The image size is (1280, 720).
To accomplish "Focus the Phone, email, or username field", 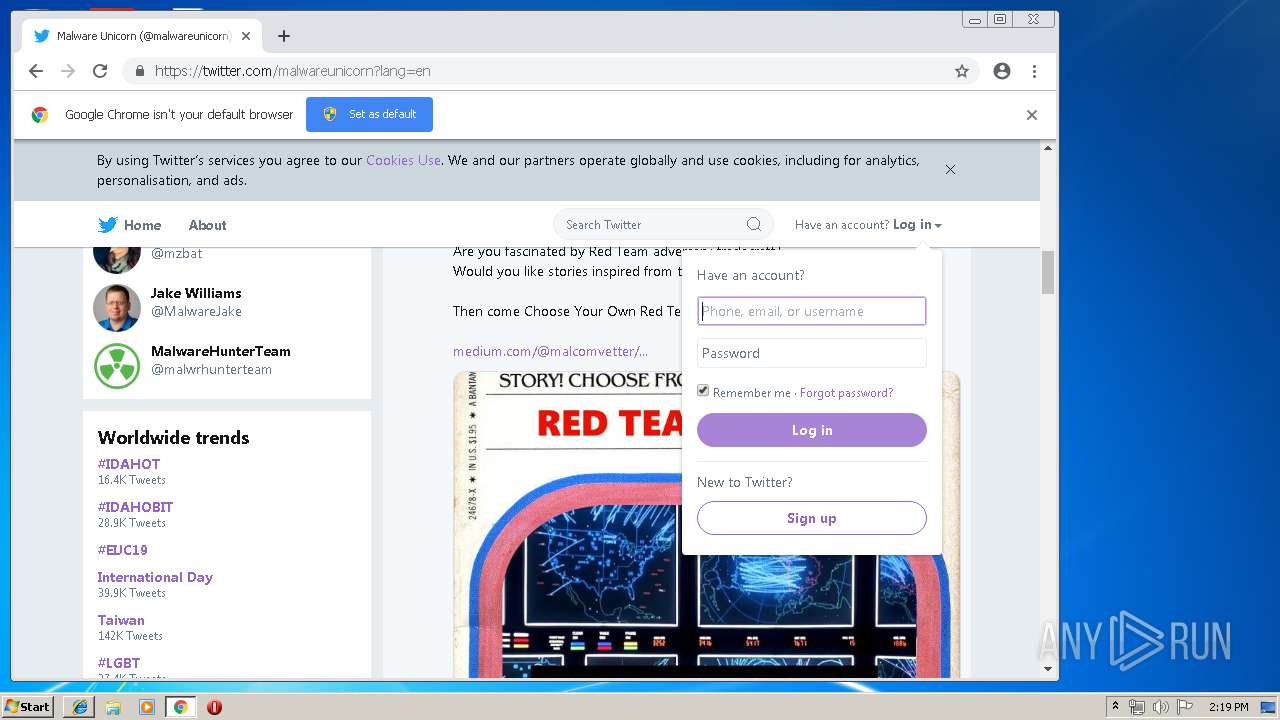I will [812, 311].
